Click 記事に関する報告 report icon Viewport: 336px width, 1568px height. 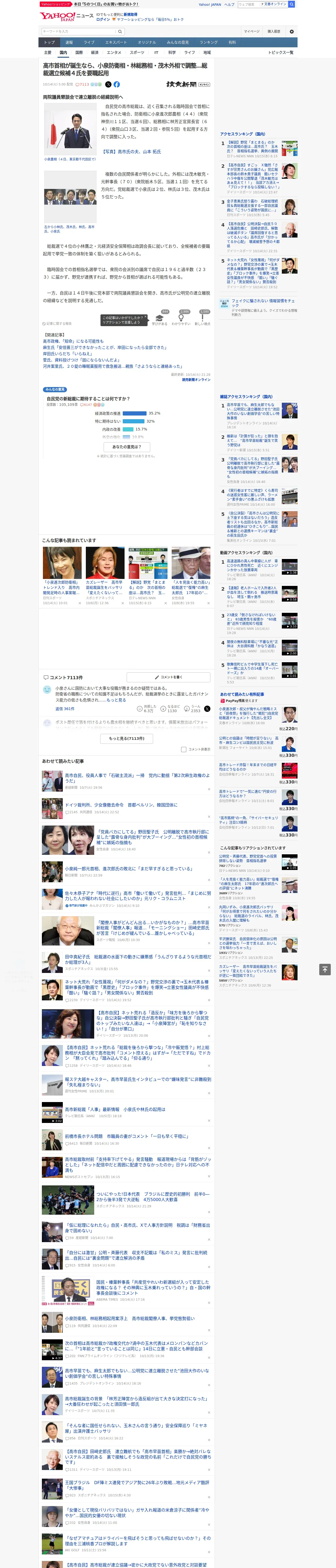57,324
